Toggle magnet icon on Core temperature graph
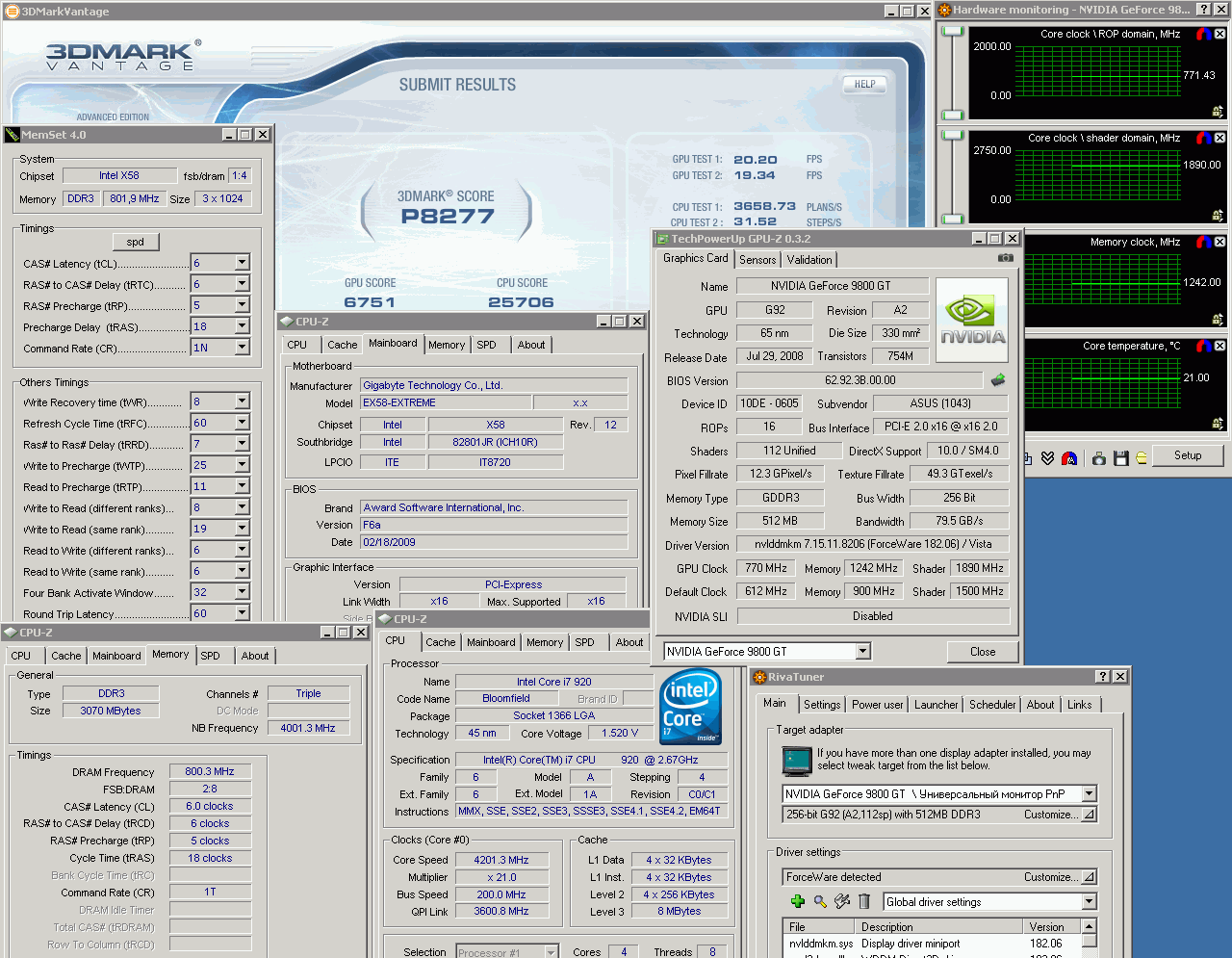Image resolution: width=1232 pixels, height=958 pixels. 1203,346
